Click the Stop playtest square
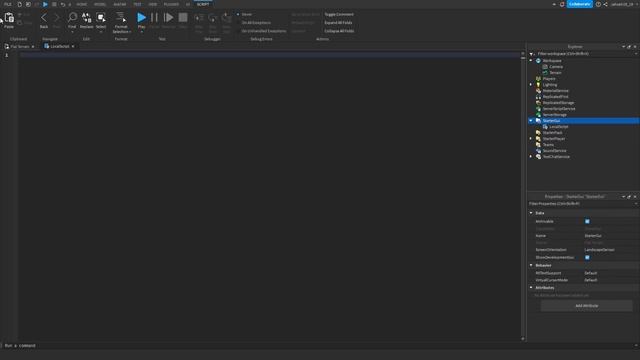This screenshot has height=360, width=640. coord(183,17)
